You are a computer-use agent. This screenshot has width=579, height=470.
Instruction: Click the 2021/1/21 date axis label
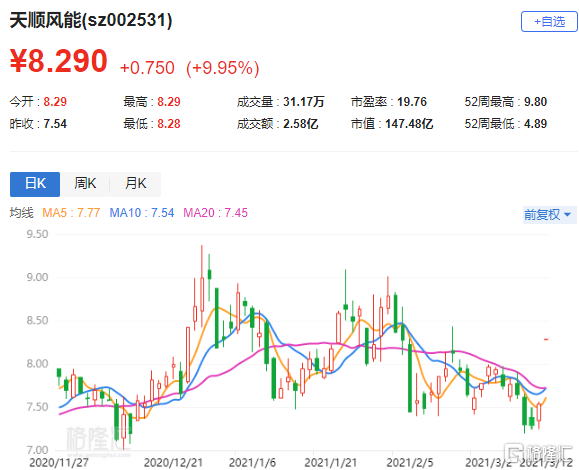click(331, 462)
